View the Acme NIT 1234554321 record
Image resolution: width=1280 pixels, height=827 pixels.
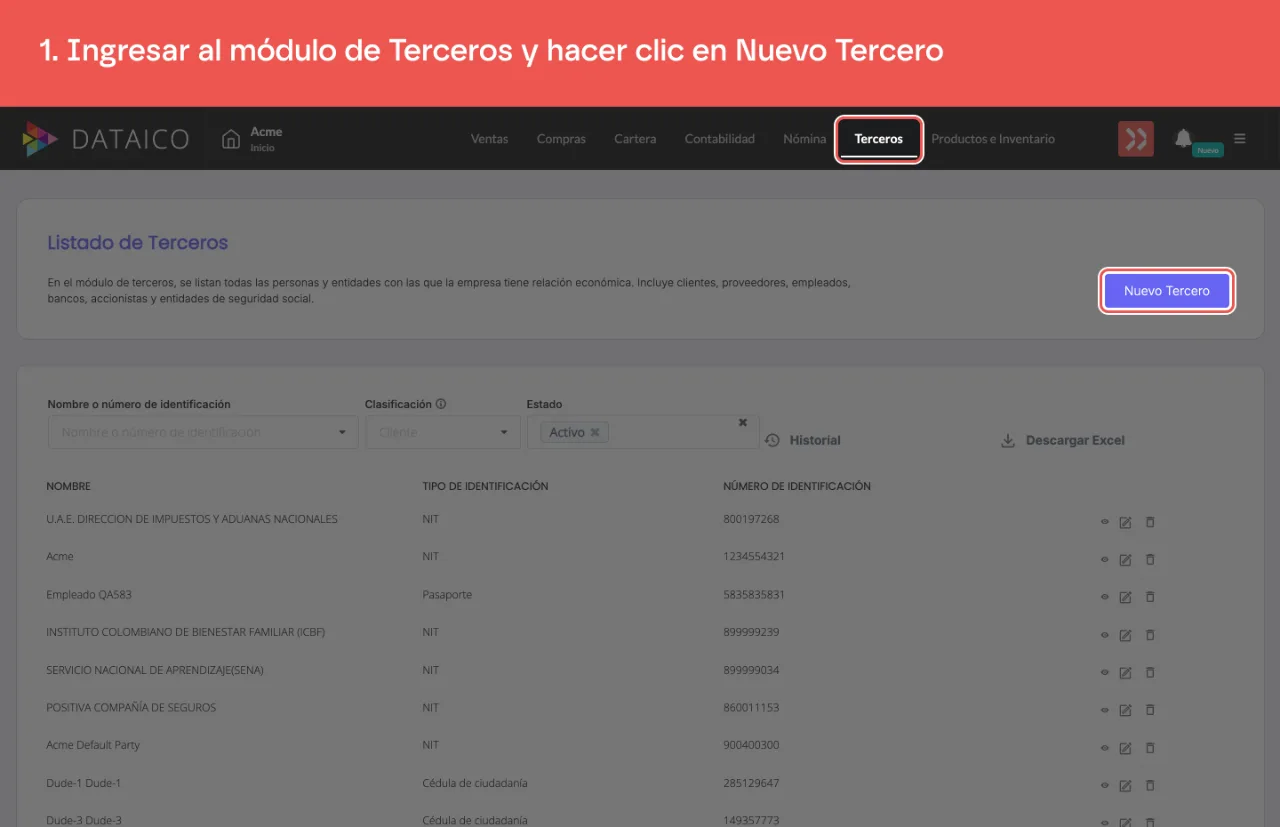[x=1105, y=559]
